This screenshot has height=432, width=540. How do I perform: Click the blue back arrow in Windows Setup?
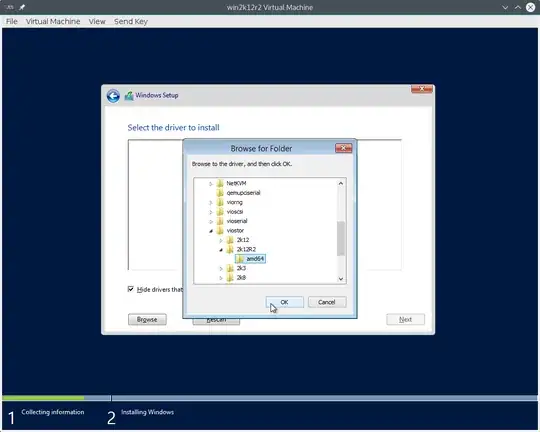click(x=113, y=96)
